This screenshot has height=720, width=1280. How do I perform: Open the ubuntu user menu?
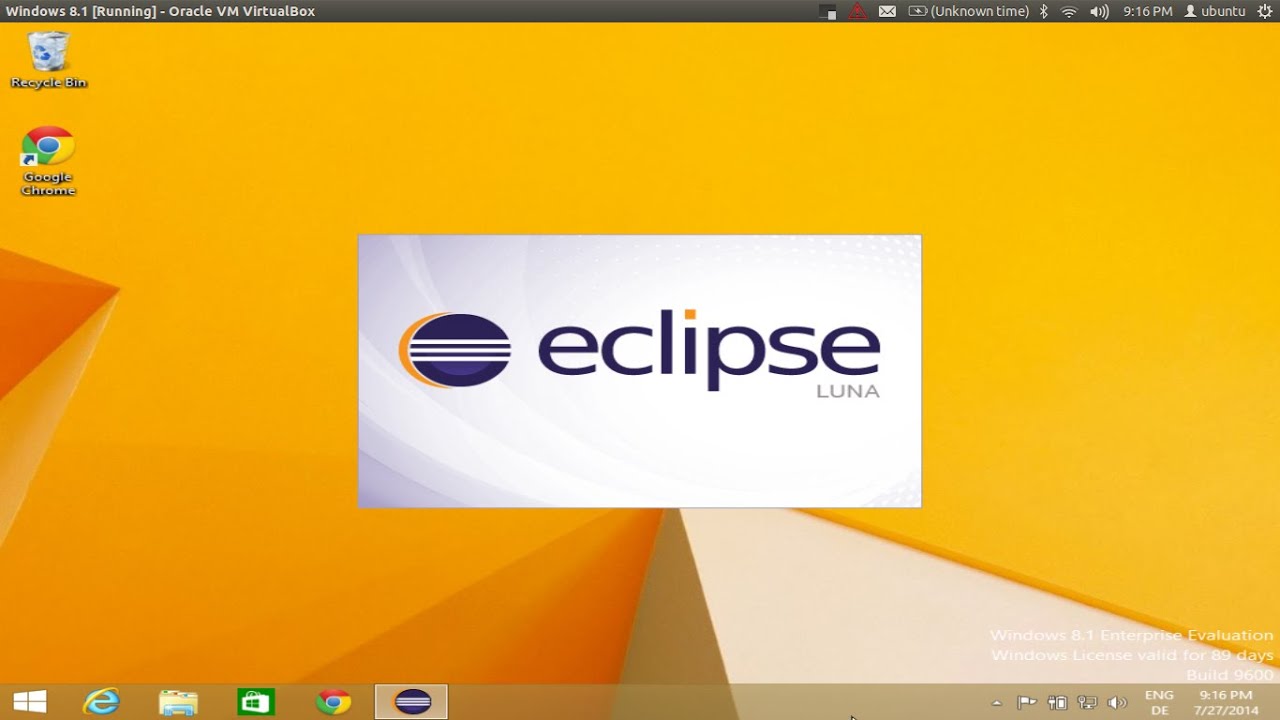[1214, 11]
